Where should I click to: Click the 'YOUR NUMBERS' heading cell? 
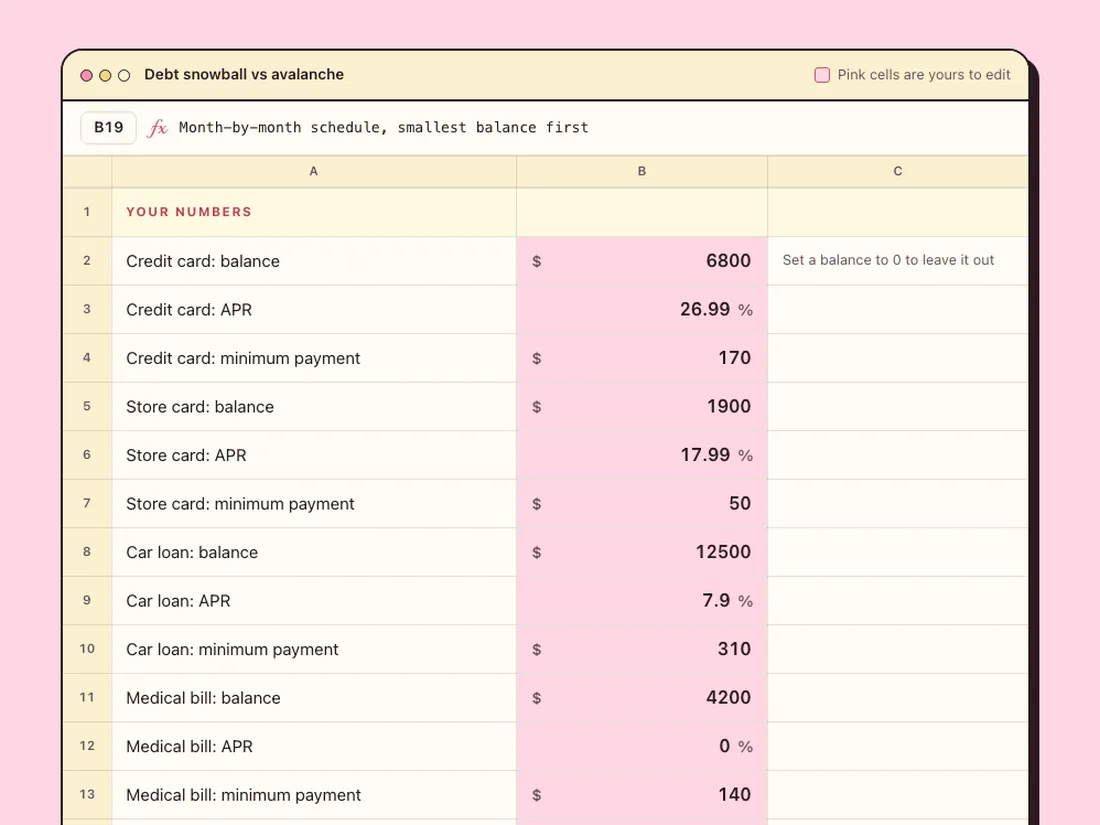coord(314,212)
